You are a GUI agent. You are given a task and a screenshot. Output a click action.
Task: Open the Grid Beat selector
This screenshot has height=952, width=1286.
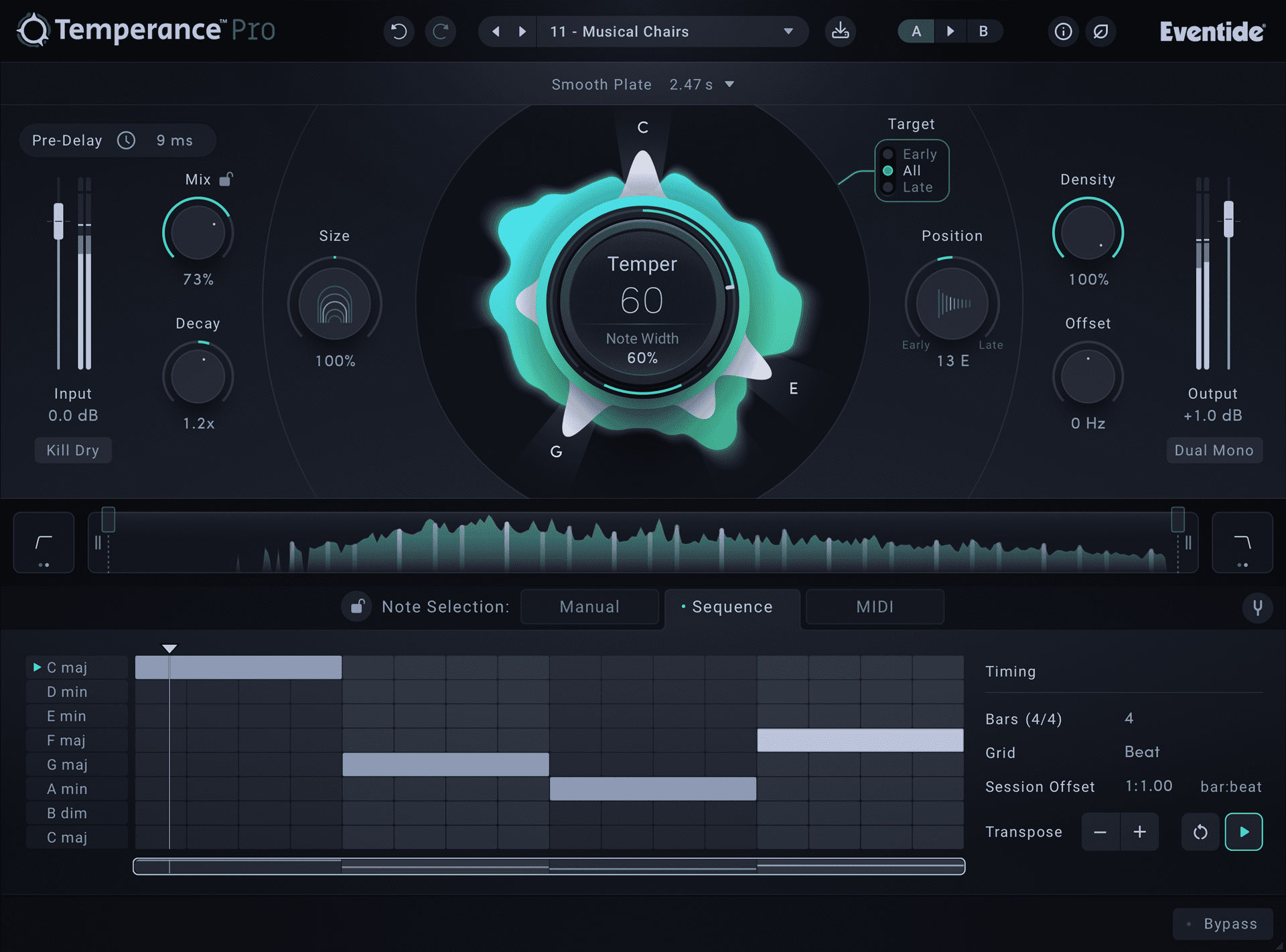click(1142, 752)
